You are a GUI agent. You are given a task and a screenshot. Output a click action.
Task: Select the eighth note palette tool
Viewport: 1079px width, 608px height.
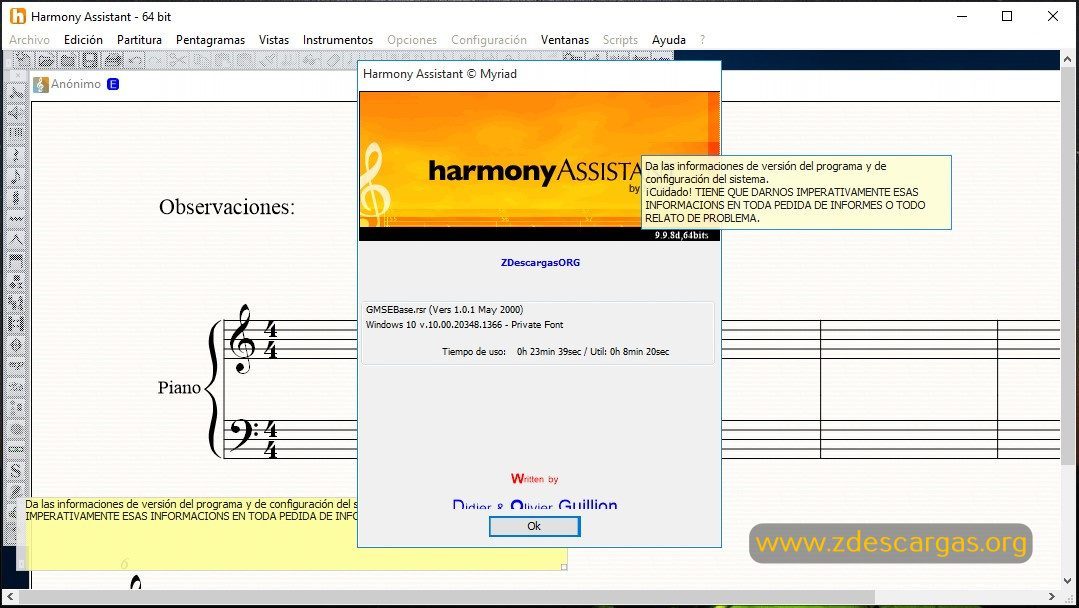point(16,177)
